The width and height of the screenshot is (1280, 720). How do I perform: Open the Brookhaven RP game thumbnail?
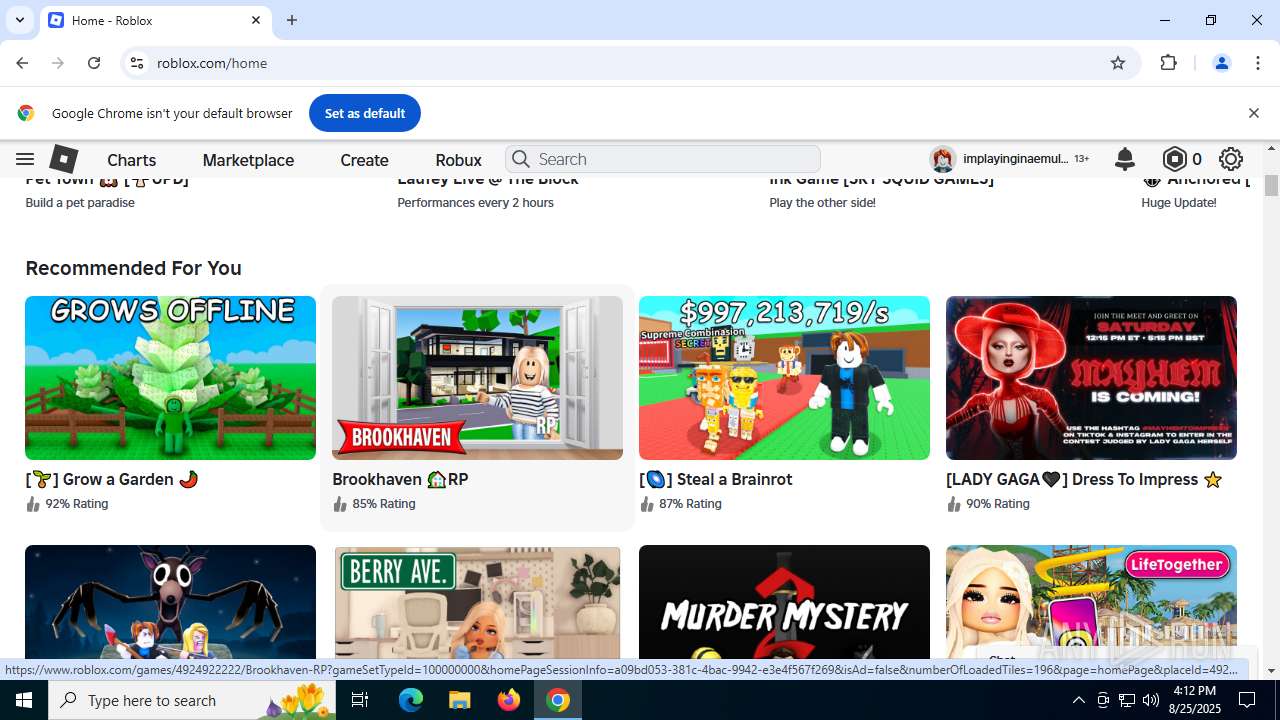tap(477, 378)
